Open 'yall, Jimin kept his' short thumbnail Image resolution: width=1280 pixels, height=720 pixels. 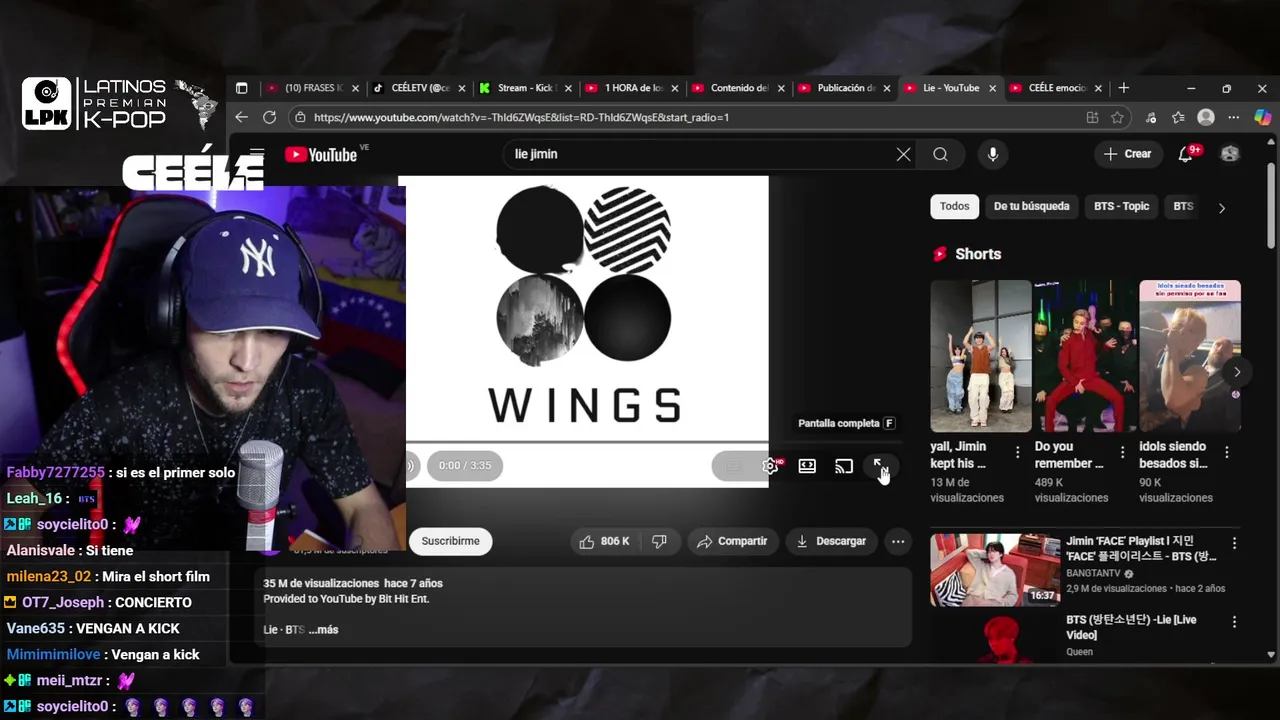tap(980, 356)
